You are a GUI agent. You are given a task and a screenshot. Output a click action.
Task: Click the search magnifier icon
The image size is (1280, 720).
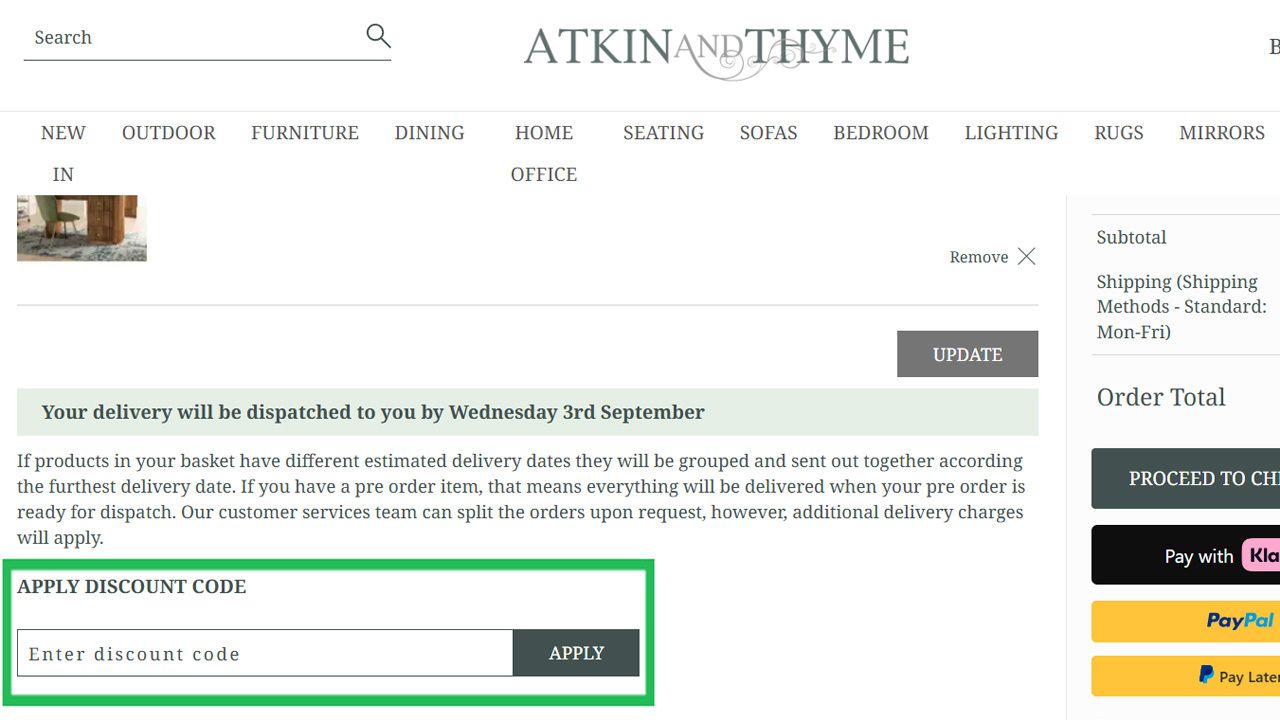point(378,36)
